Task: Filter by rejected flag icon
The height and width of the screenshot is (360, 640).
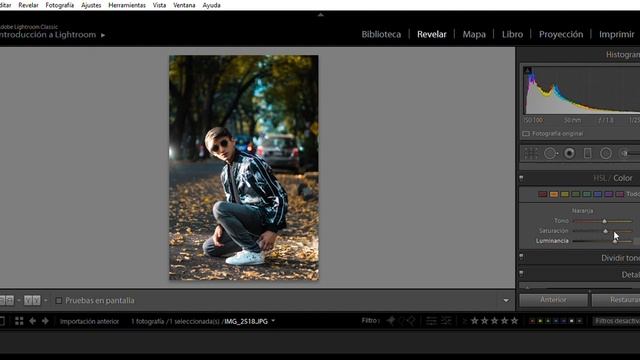Action: (411, 321)
